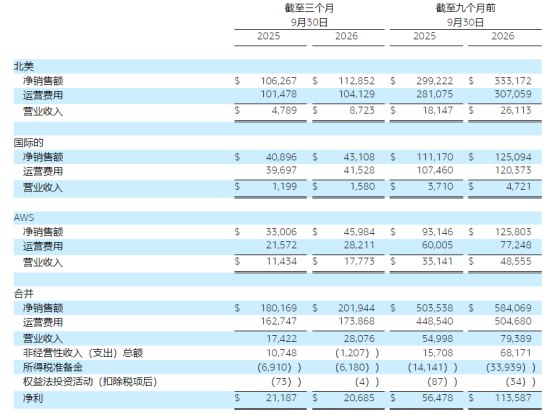The height and width of the screenshot is (414, 554).
Task: Select the cell showing 1,580
Action: [x=362, y=187]
